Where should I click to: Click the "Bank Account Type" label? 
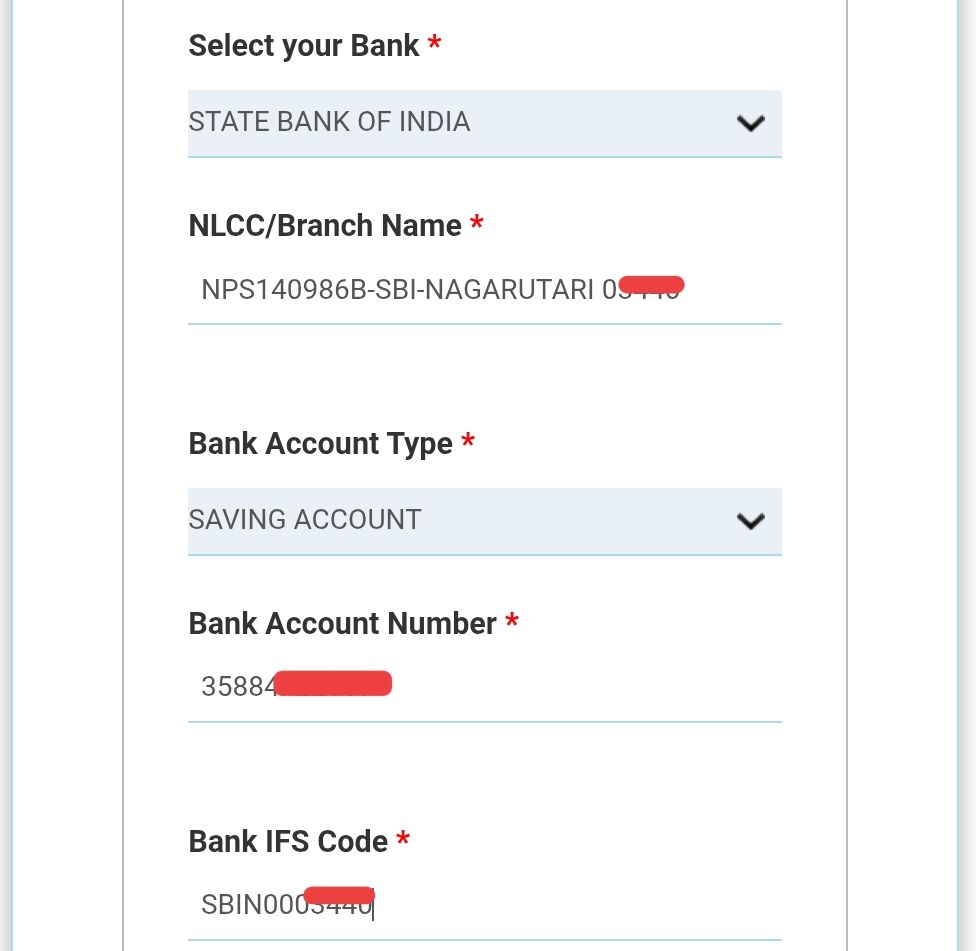tap(320, 443)
